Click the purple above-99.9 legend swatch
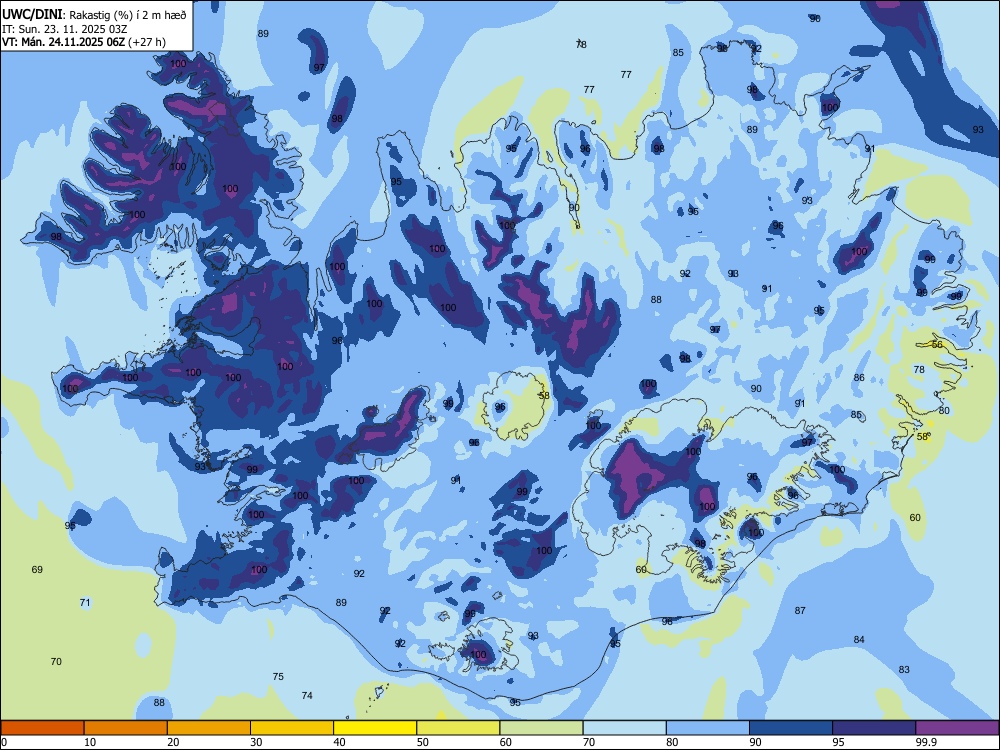This screenshot has height=750, width=1000. (x=957, y=728)
